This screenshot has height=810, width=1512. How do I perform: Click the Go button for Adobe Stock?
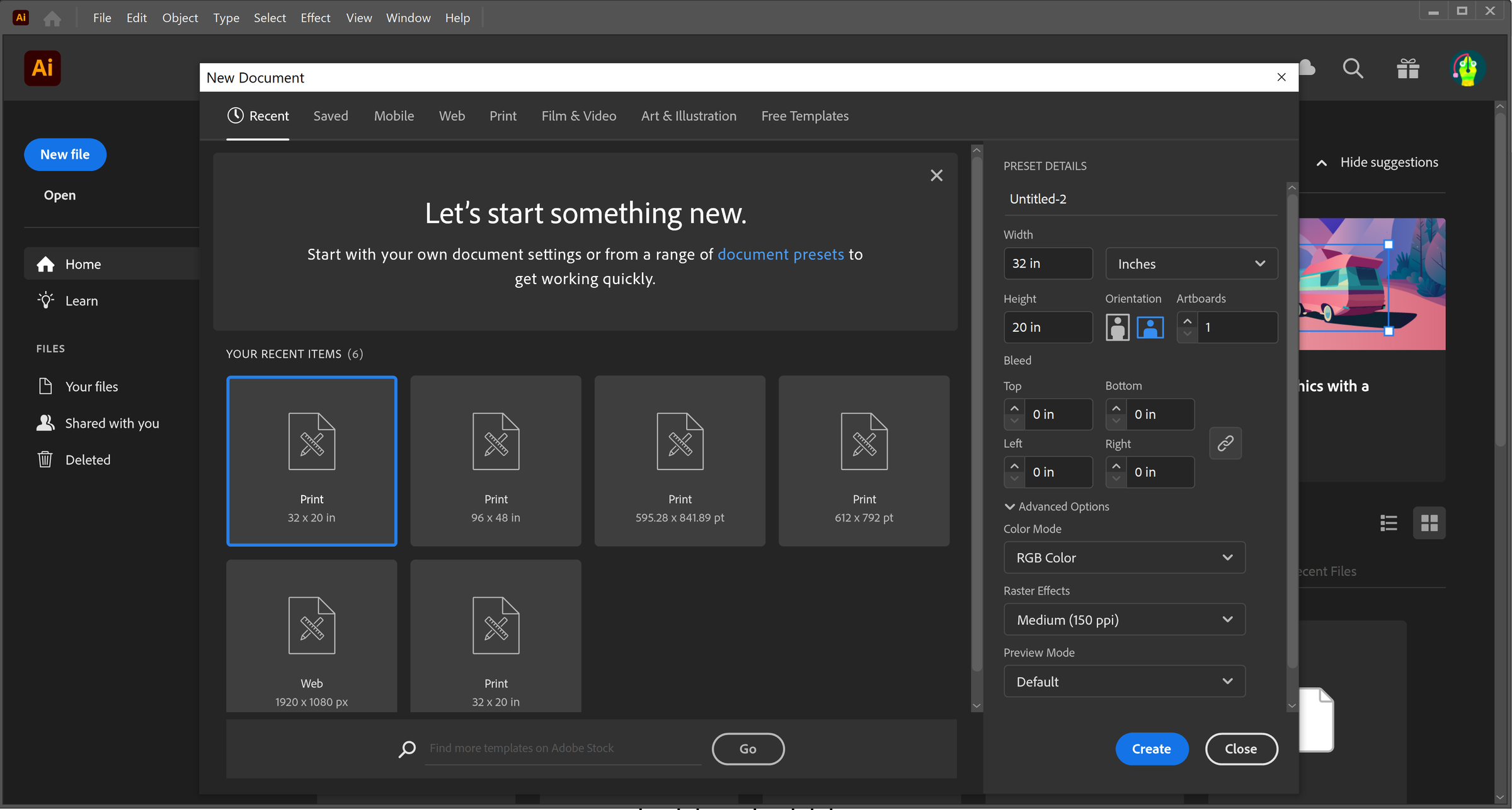point(748,749)
